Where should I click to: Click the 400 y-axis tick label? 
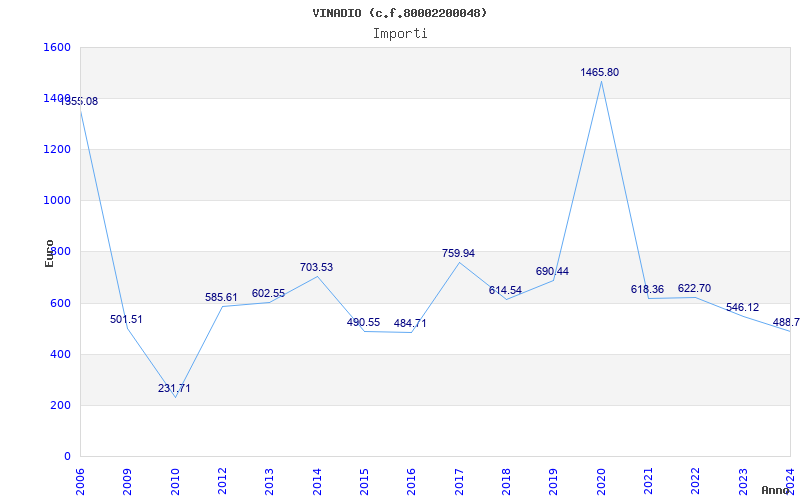pyautogui.click(x=60, y=355)
